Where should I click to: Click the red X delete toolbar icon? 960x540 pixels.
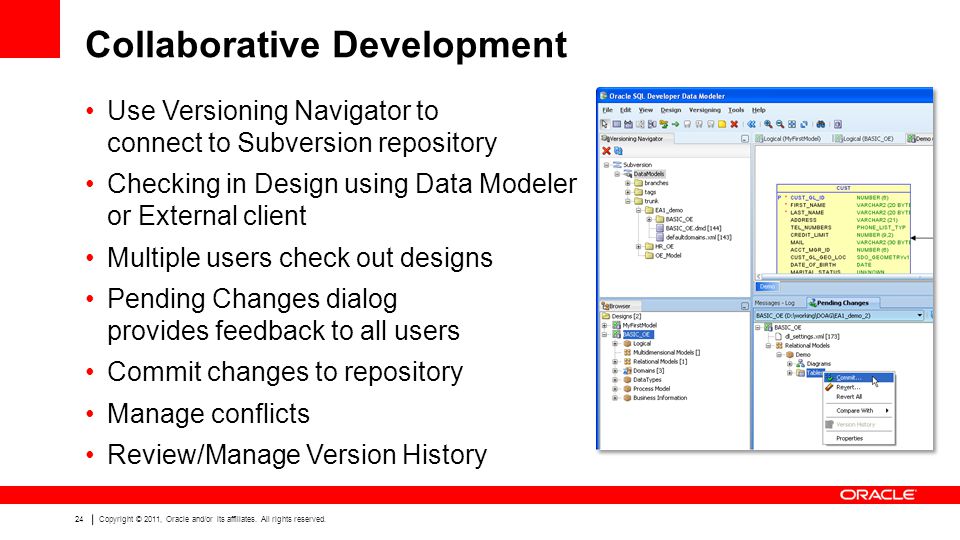click(734, 124)
